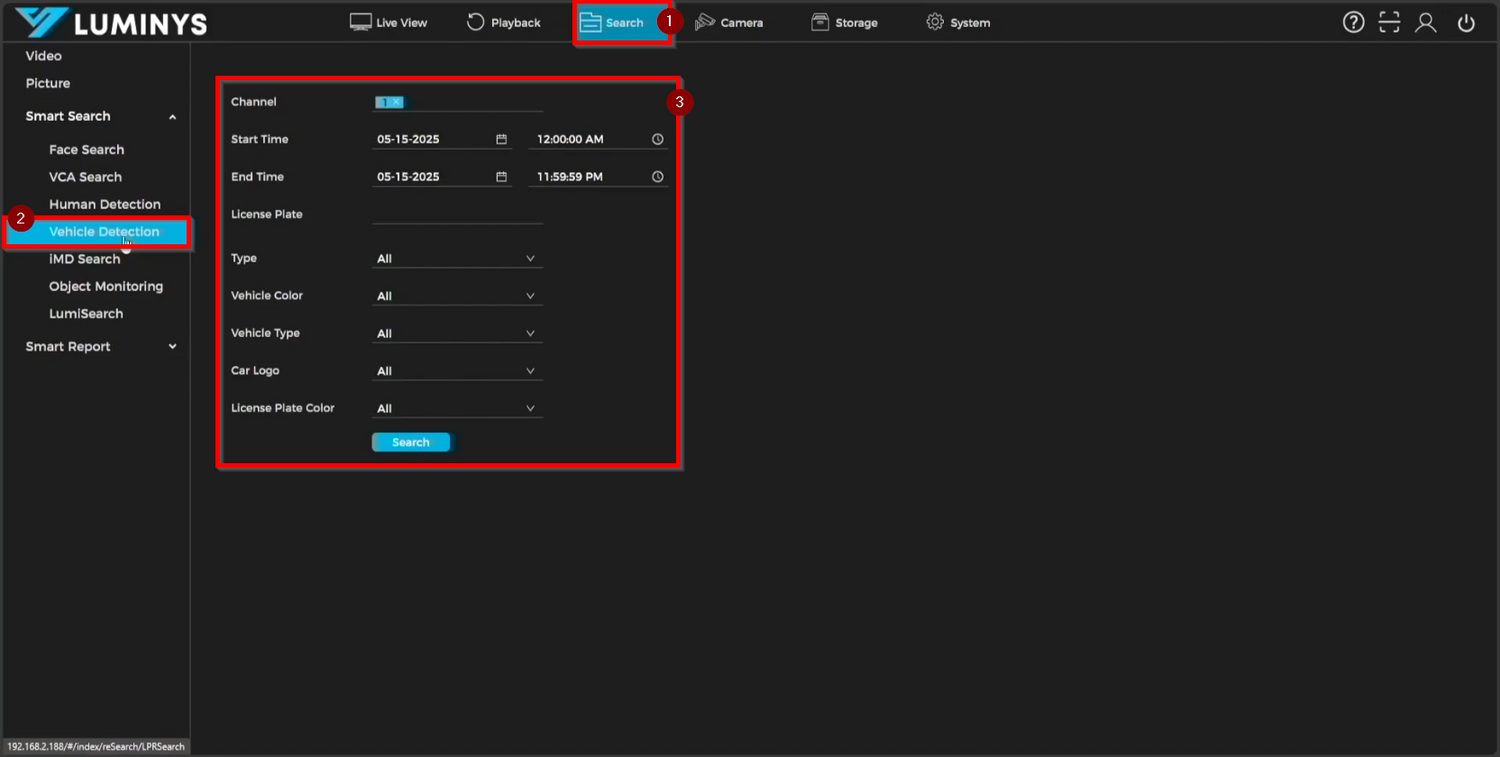The width and height of the screenshot is (1500, 757).
Task: Select Face Search in the sidebar
Action: pyautogui.click(x=86, y=149)
